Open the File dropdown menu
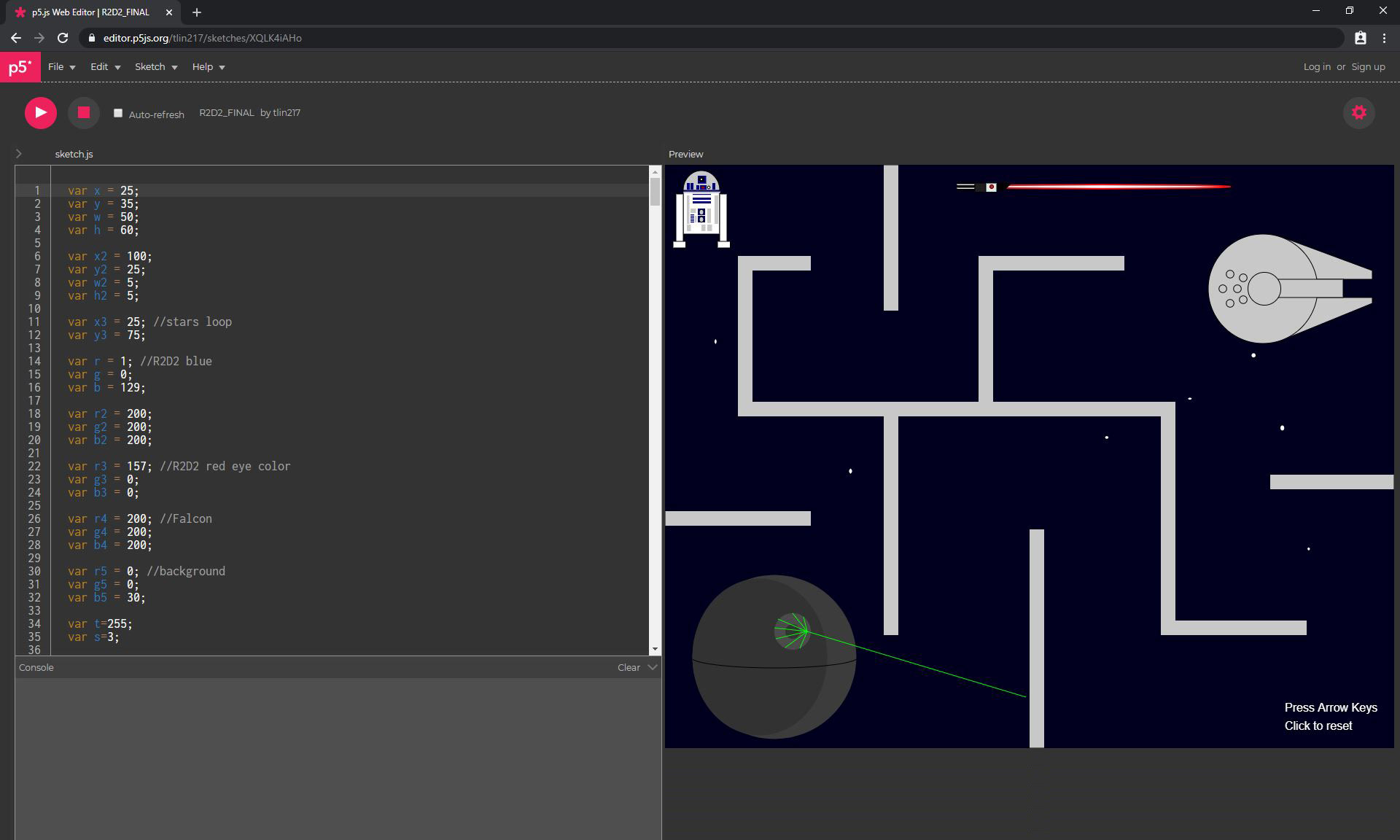This screenshot has width=1400, height=840. [61, 67]
